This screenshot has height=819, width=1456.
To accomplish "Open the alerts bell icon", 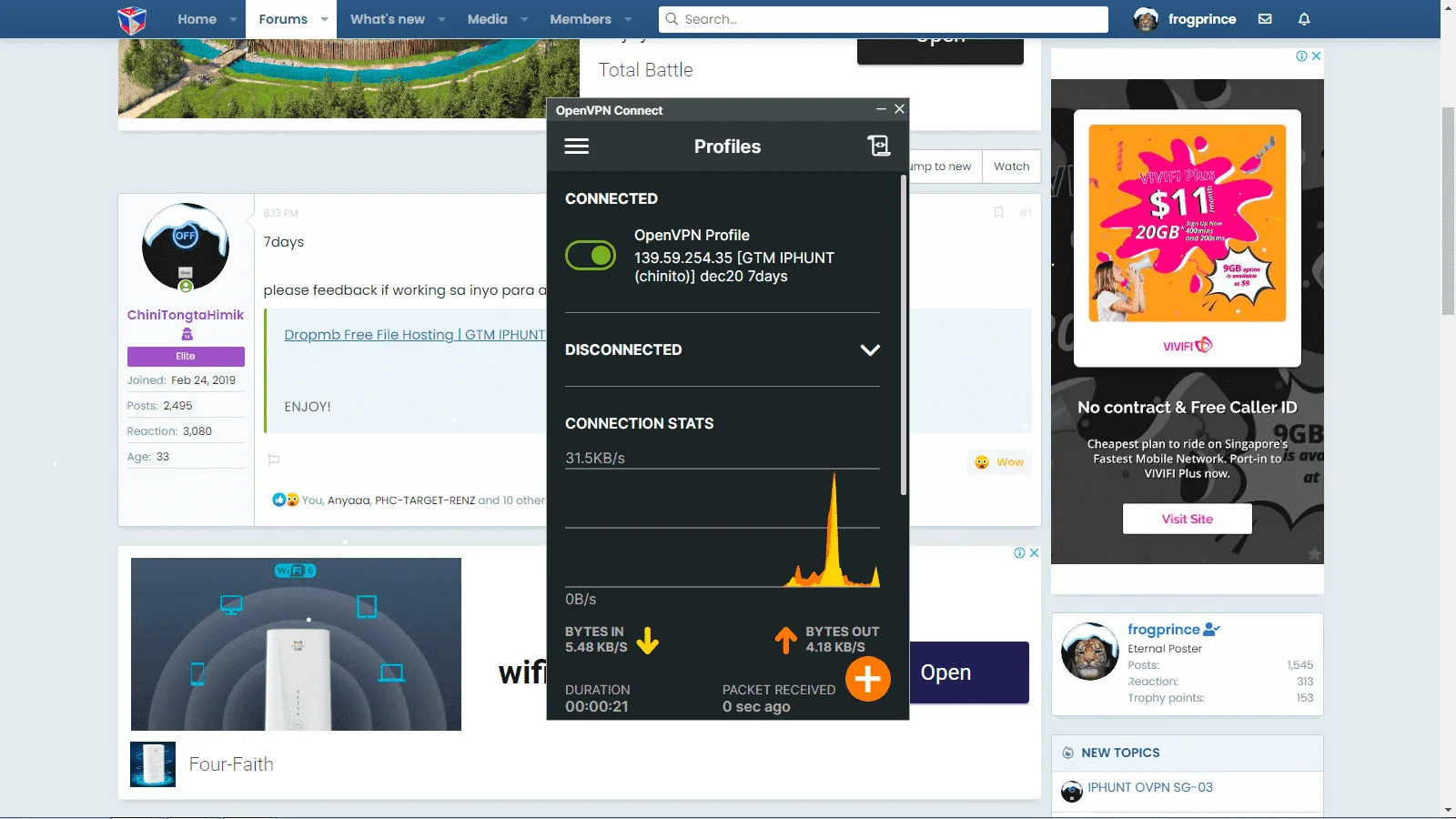I will click(x=1304, y=19).
